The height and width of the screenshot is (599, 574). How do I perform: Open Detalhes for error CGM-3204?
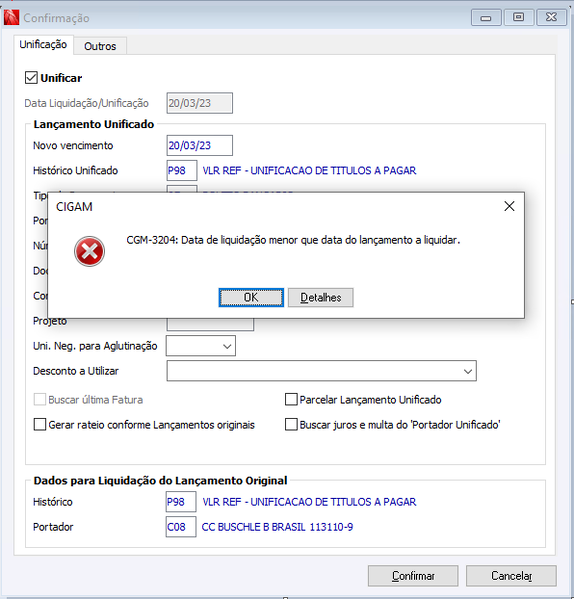click(x=320, y=297)
